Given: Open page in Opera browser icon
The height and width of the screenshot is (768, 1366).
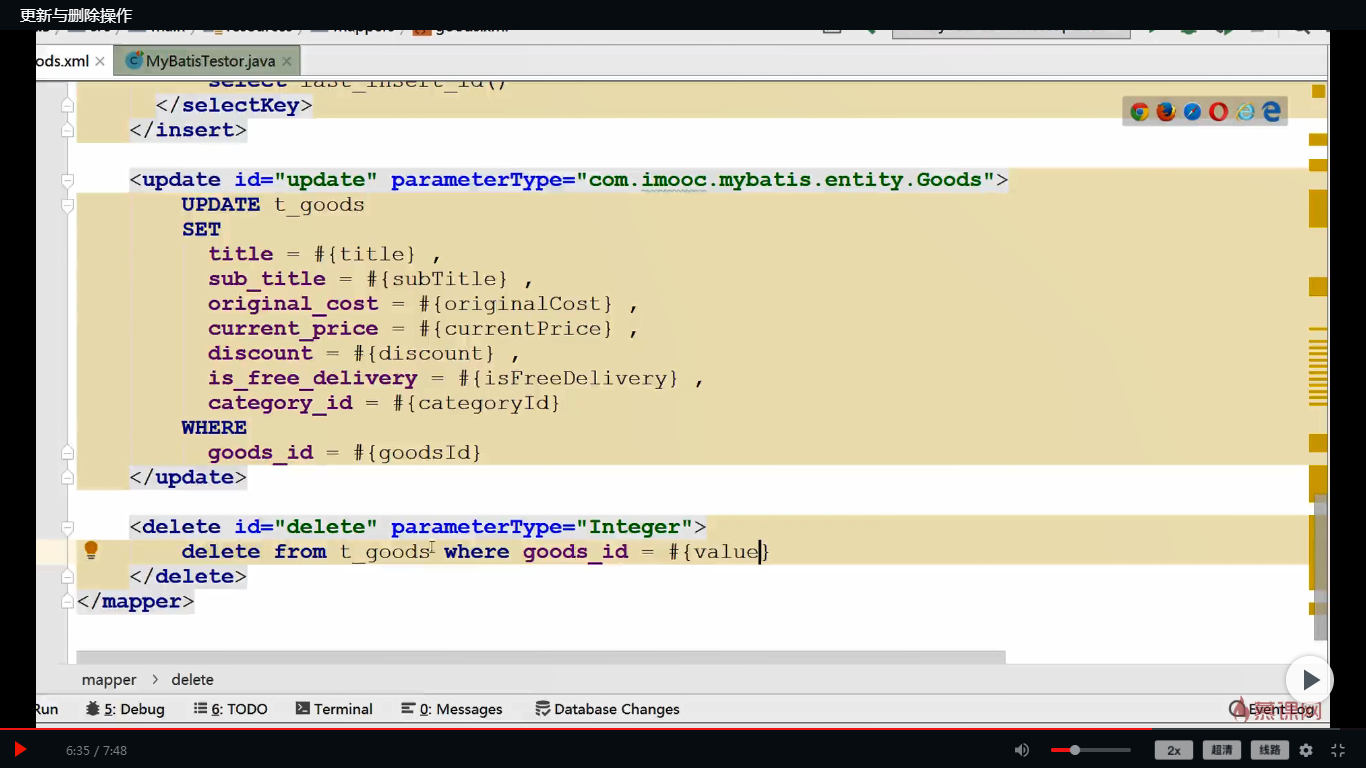Looking at the screenshot, I should [1218, 112].
